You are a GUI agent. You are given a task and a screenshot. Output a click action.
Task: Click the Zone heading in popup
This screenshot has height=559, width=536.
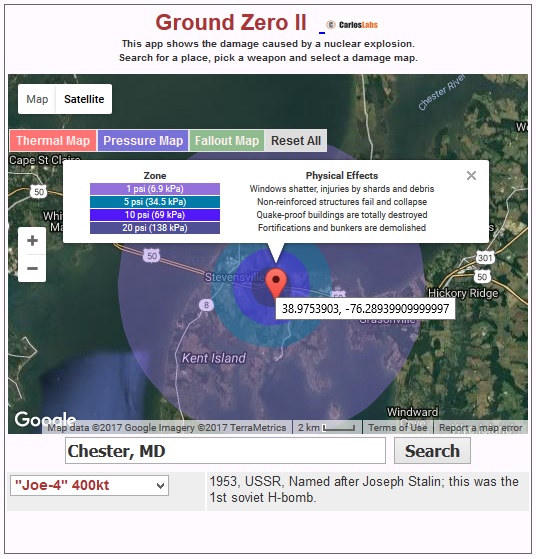point(155,175)
